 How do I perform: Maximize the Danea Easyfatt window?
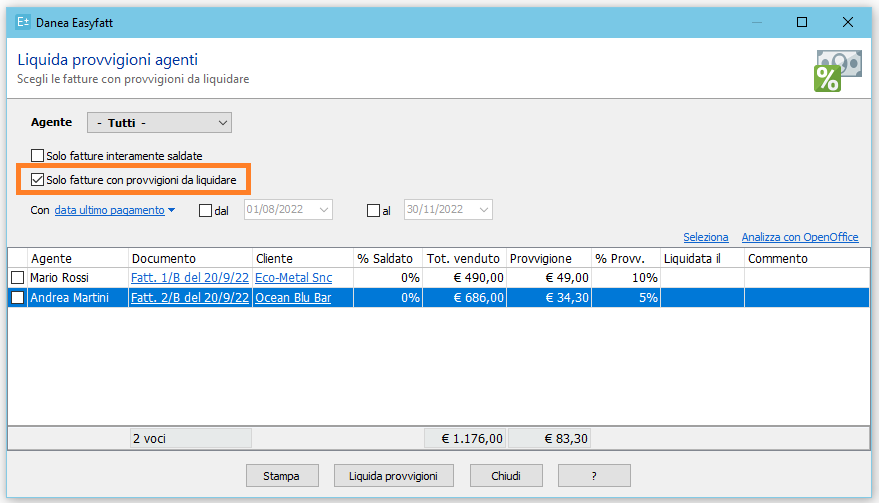pos(802,22)
